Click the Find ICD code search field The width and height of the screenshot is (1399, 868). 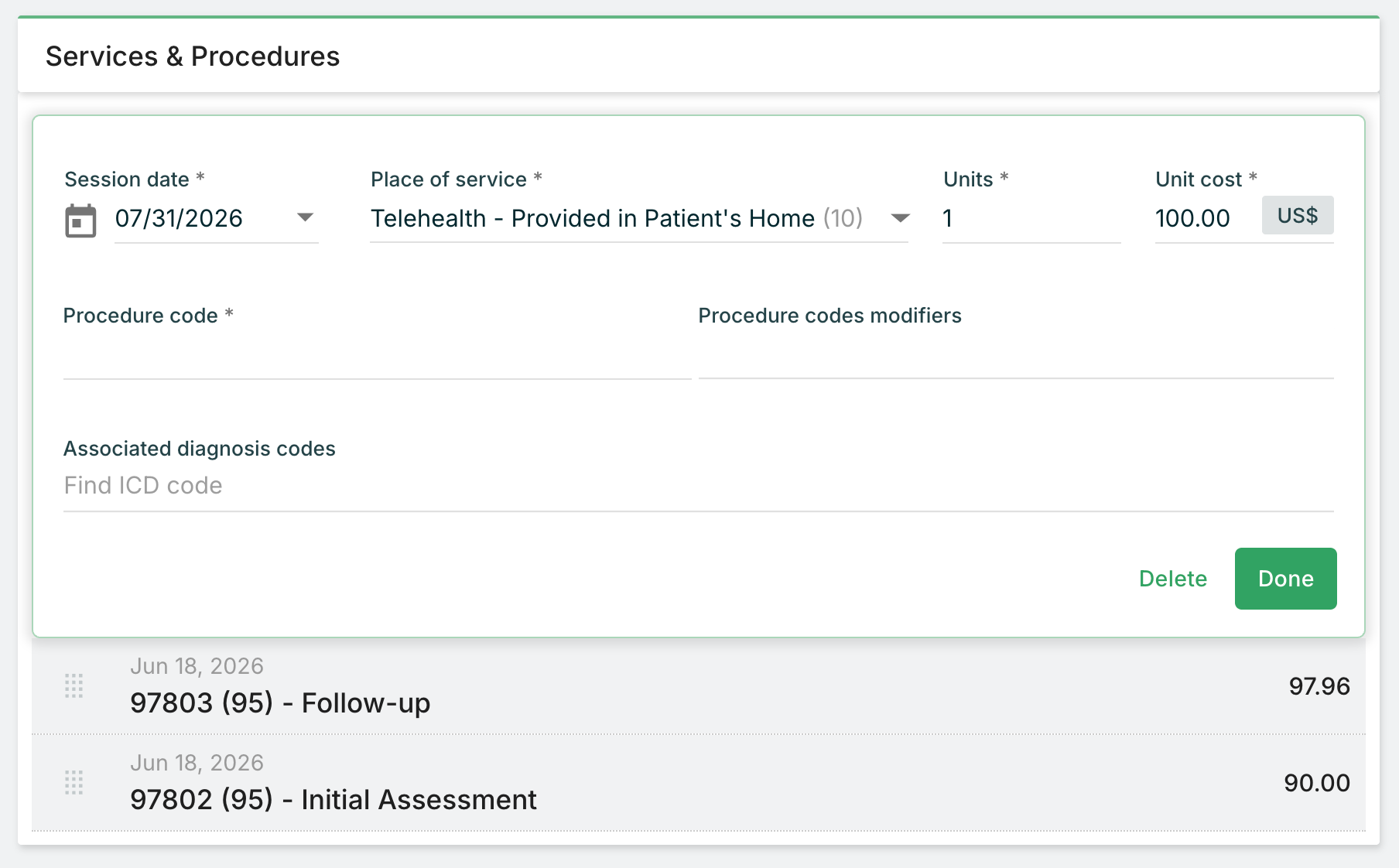pyautogui.click(x=699, y=487)
